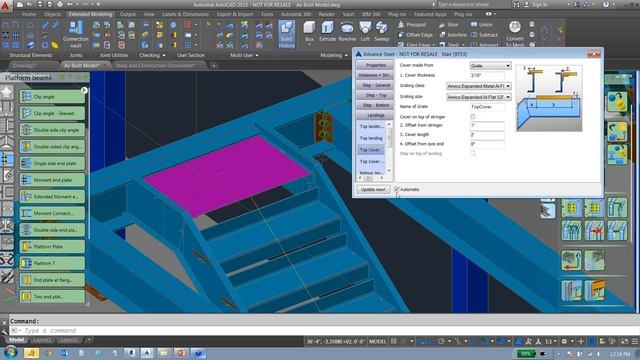Click the Name of Grate input field
This screenshot has width=640, height=360.
(x=487, y=107)
